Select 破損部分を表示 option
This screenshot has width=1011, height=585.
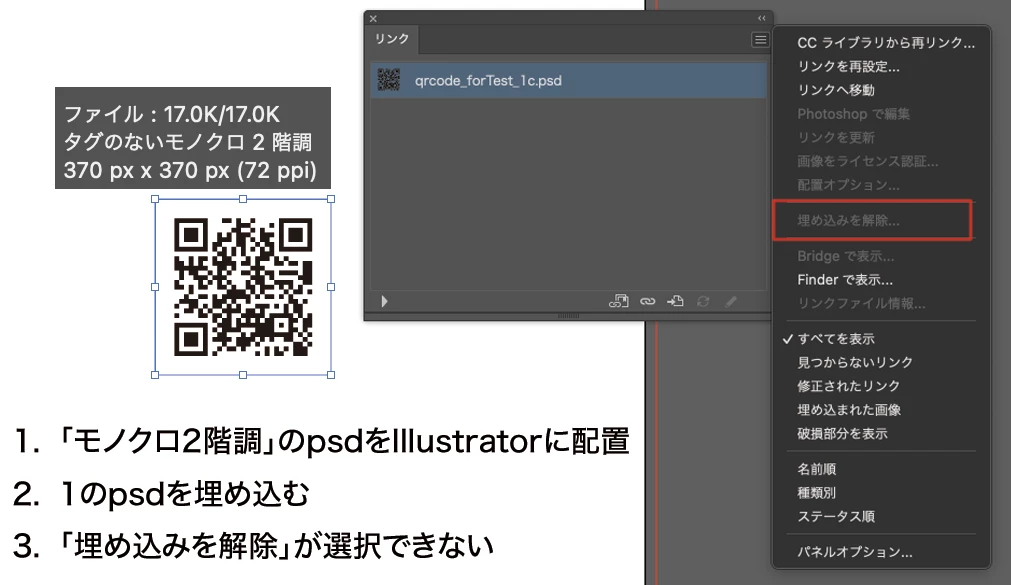click(842, 433)
